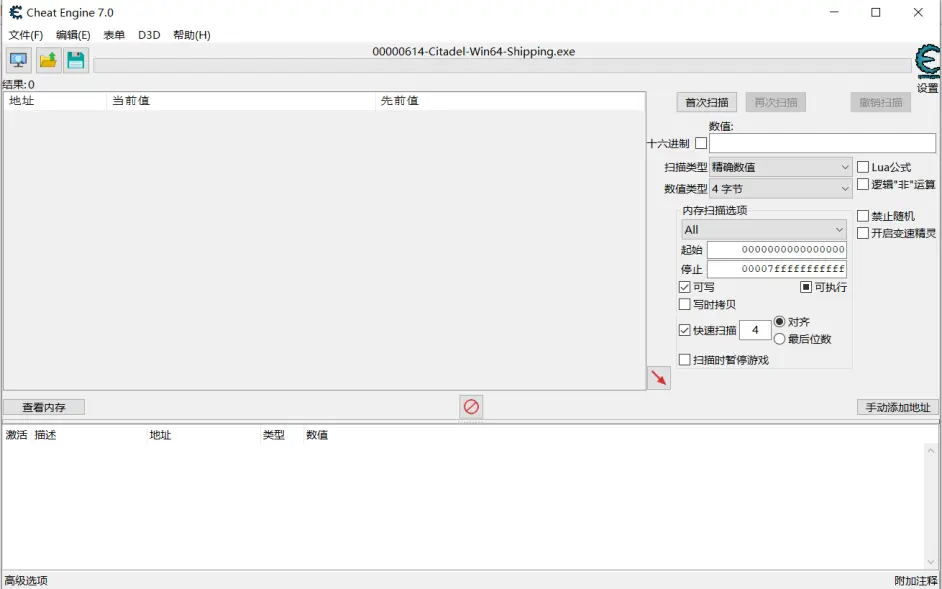Screen dimensions: 942x589
Task: Enable 开启变速精灵 speedhack checkbox
Action: pos(863,233)
